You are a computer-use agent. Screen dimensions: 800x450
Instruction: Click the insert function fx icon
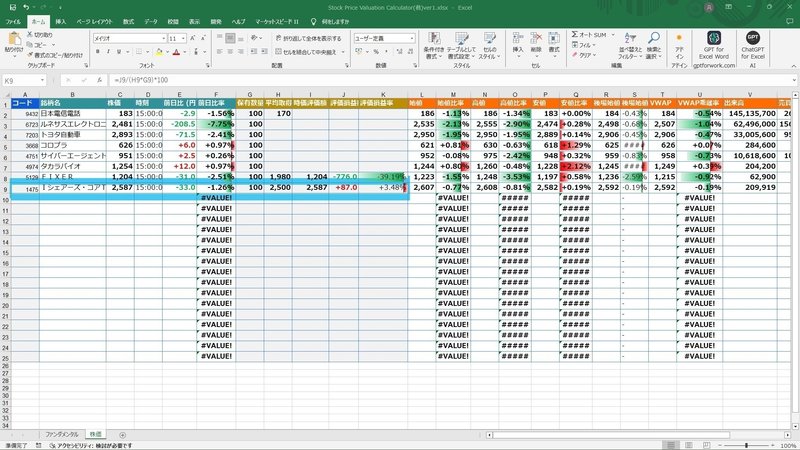click(99, 80)
